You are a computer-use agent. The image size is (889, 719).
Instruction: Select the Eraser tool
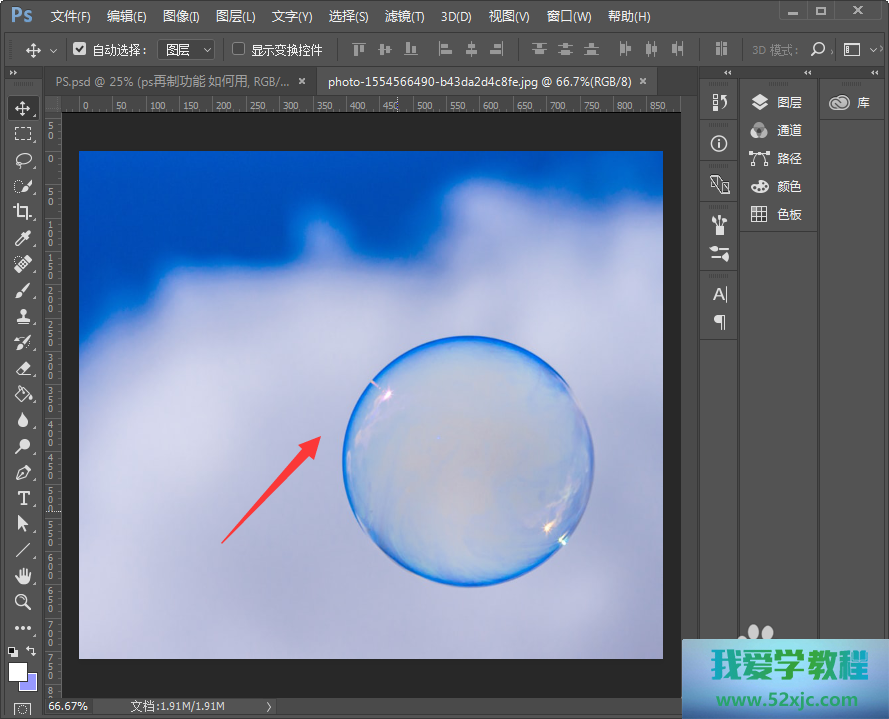click(x=23, y=368)
